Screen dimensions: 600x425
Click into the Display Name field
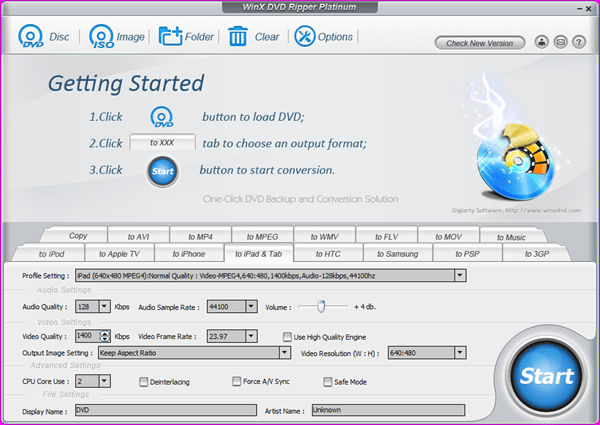click(166, 410)
